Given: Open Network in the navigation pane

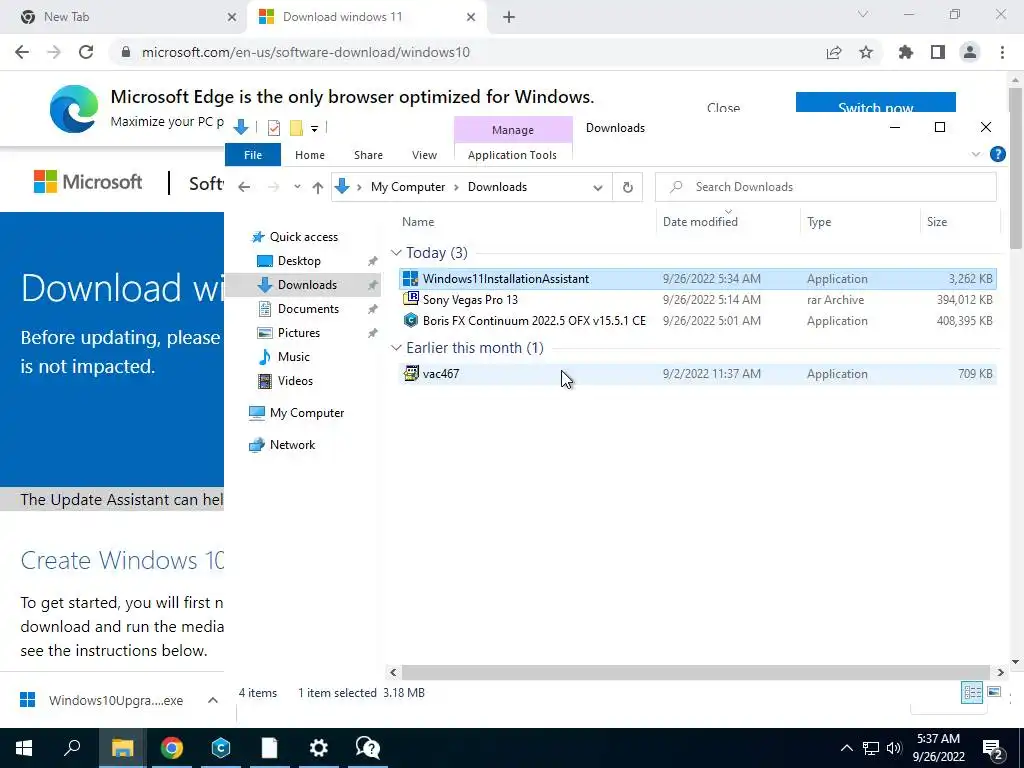Looking at the screenshot, I should pyautogui.click(x=292, y=445).
